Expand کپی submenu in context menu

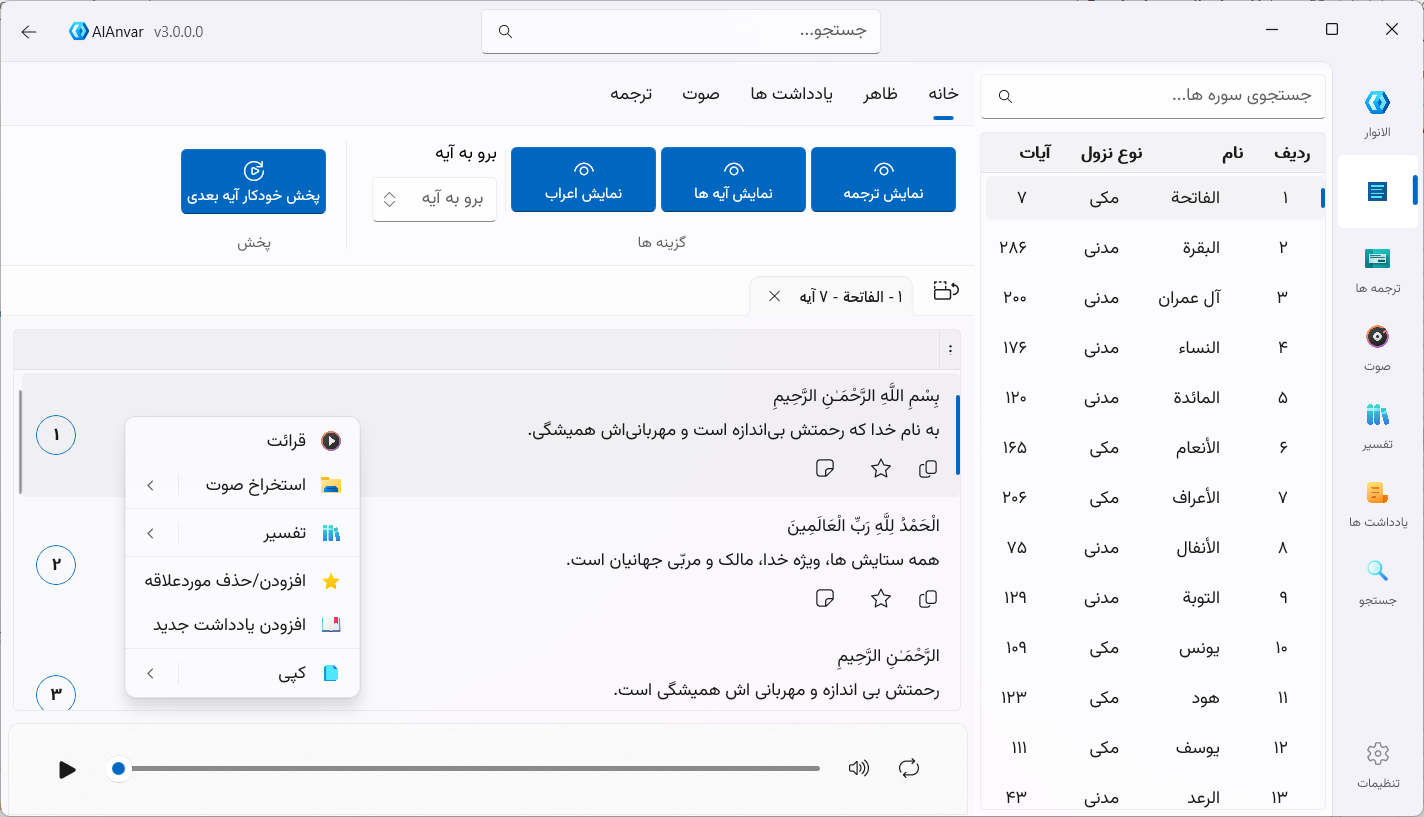242,674
